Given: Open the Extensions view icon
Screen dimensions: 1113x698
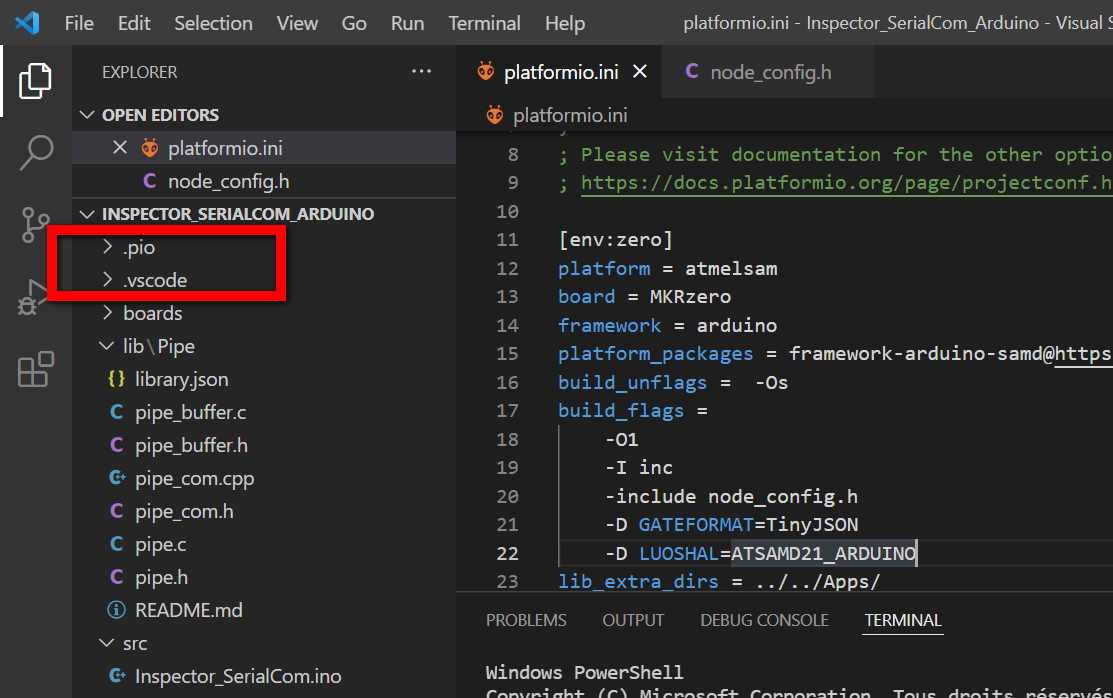Looking at the screenshot, I should click(x=36, y=370).
